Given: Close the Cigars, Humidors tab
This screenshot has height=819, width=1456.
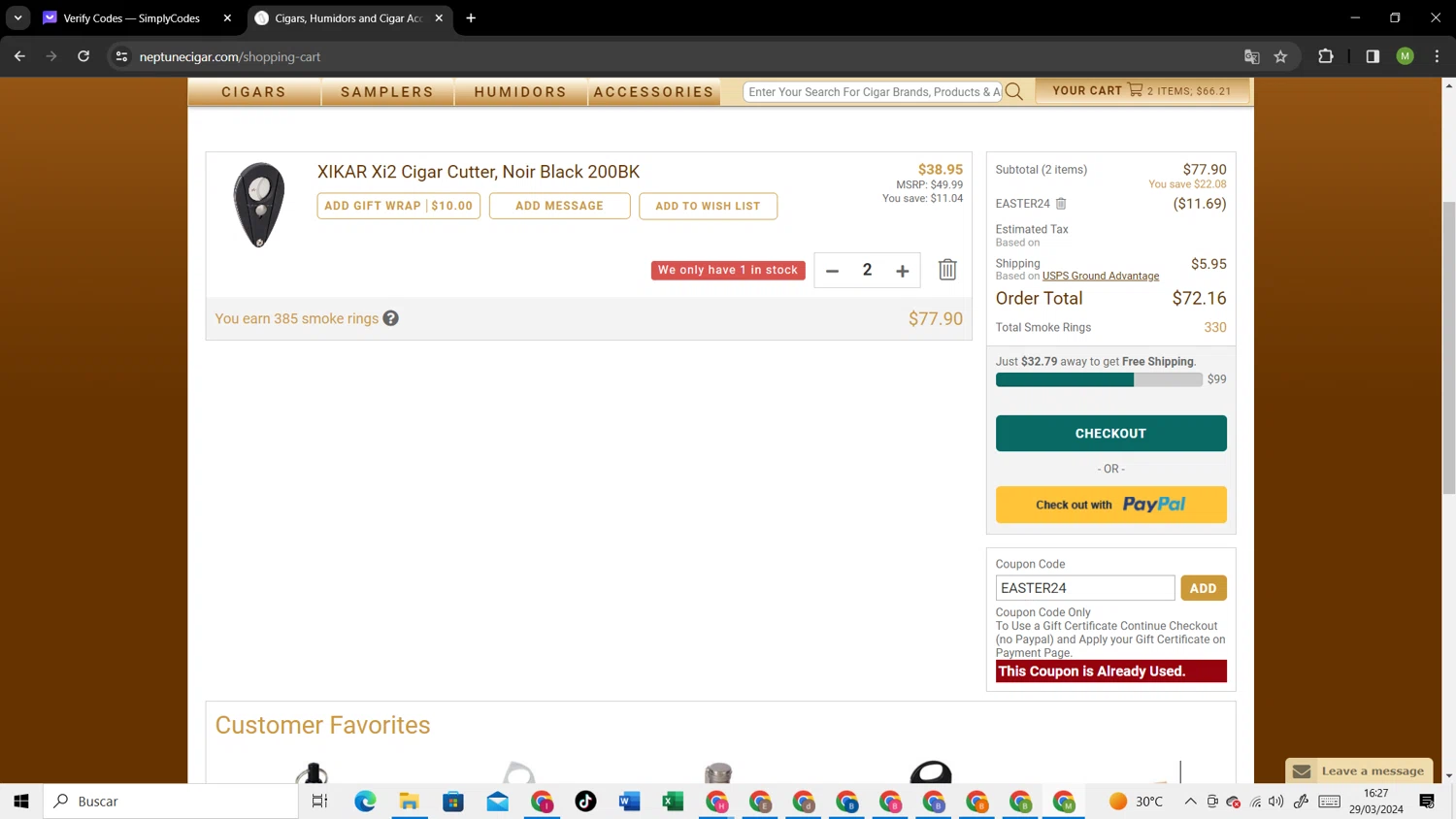Looking at the screenshot, I should pos(439,17).
